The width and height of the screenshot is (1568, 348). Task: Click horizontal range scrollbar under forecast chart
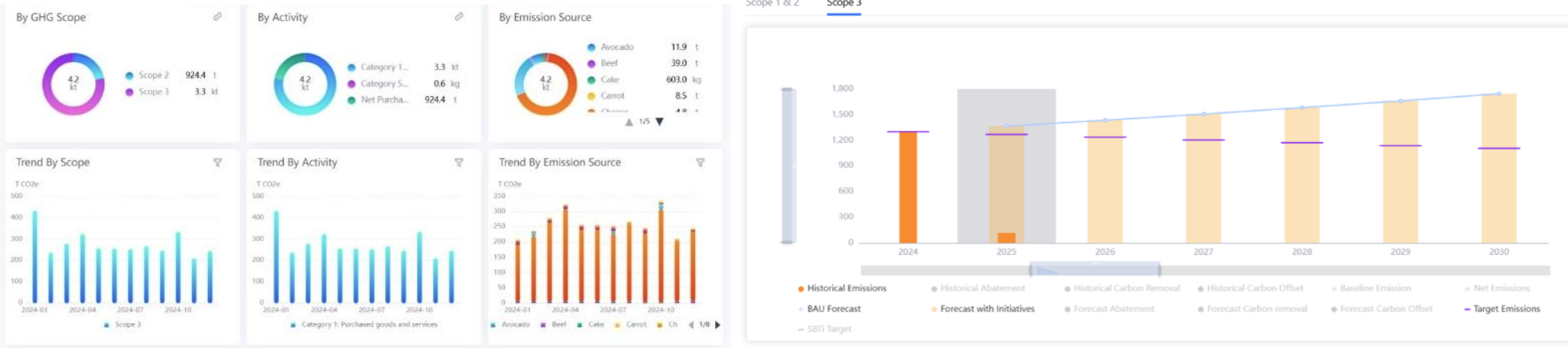coord(1095,270)
